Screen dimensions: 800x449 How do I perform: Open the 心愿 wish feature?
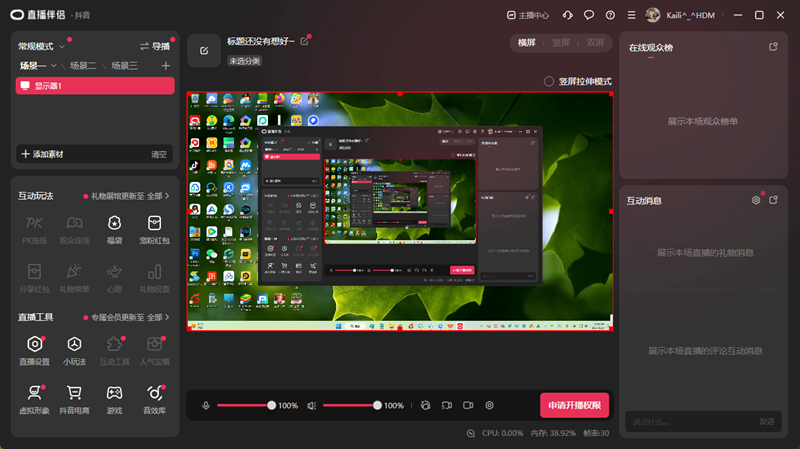pyautogui.click(x=114, y=278)
